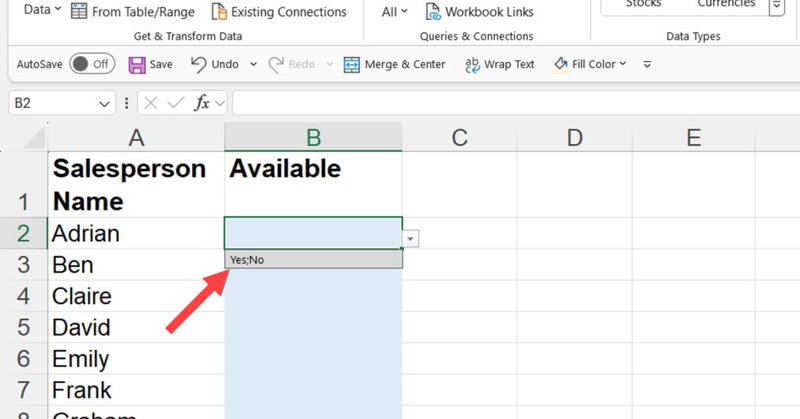Click the From Table/Range icon

coord(79,11)
